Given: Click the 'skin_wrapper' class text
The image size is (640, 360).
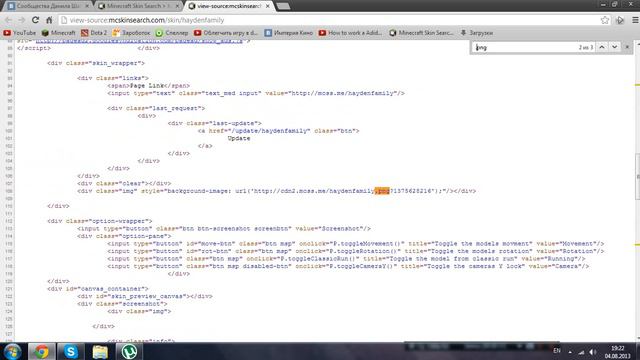Looking at the screenshot, I should [x=116, y=63].
